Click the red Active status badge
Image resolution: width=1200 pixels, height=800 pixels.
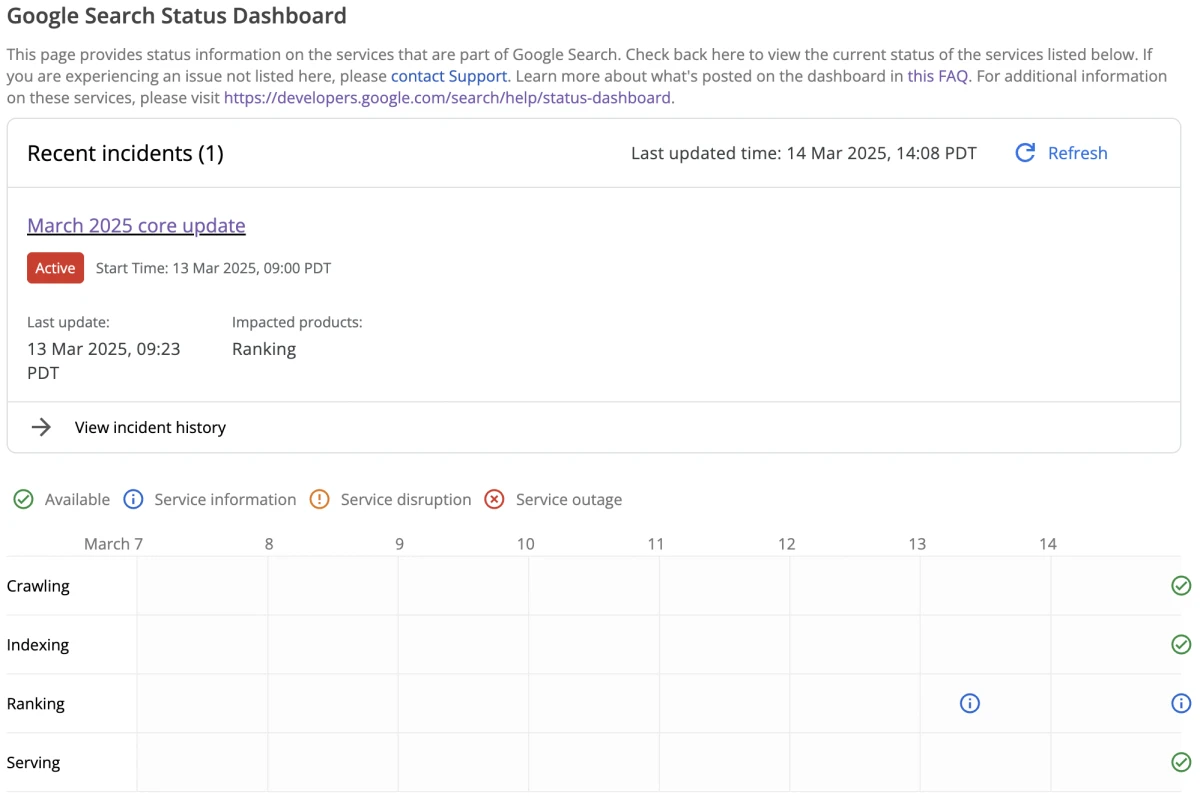click(x=55, y=268)
